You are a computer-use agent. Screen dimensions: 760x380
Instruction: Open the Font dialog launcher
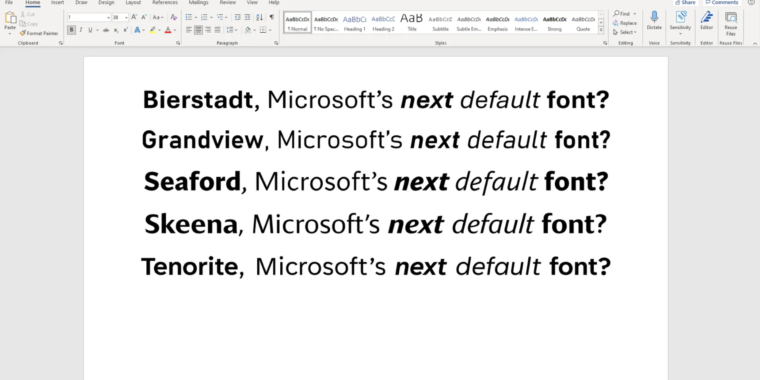click(178, 43)
